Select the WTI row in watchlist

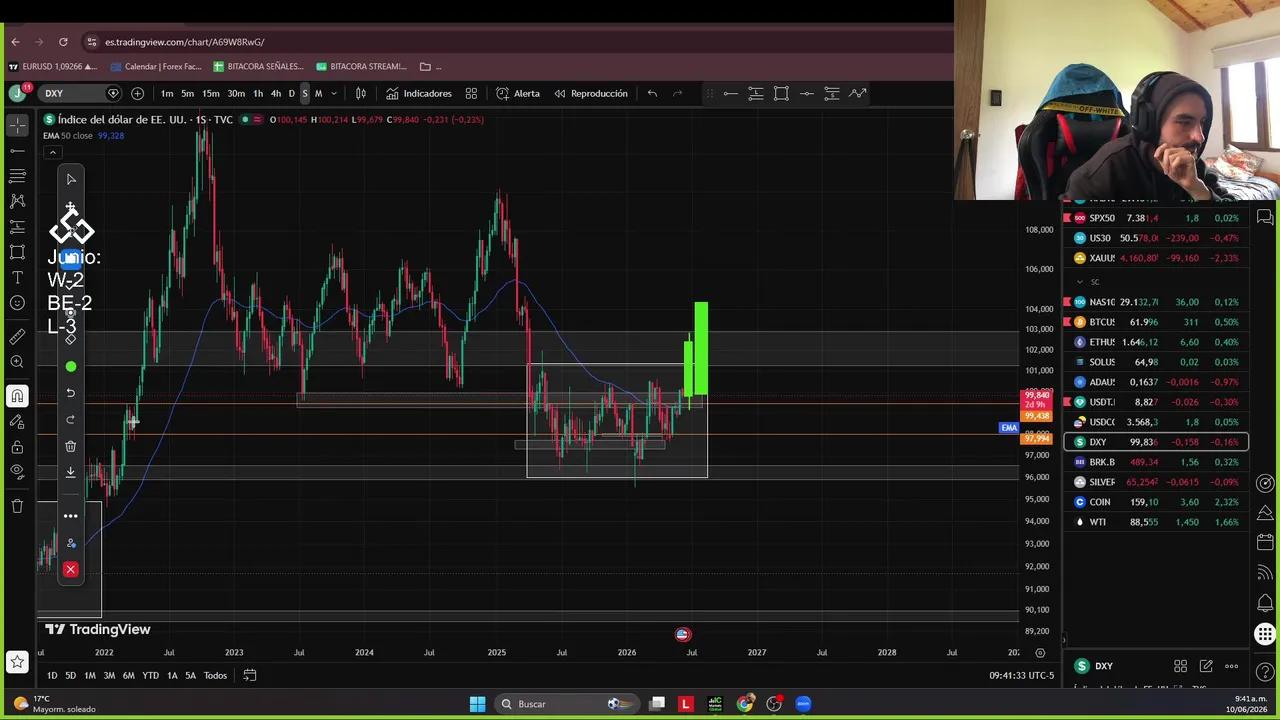click(x=1156, y=522)
